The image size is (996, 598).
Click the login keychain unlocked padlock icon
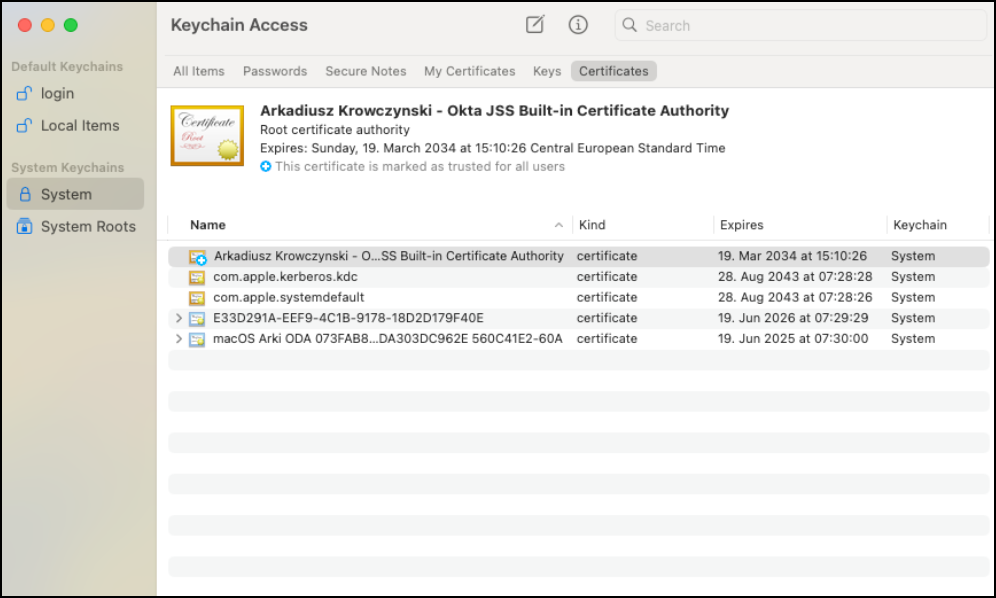(x=24, y=93)
